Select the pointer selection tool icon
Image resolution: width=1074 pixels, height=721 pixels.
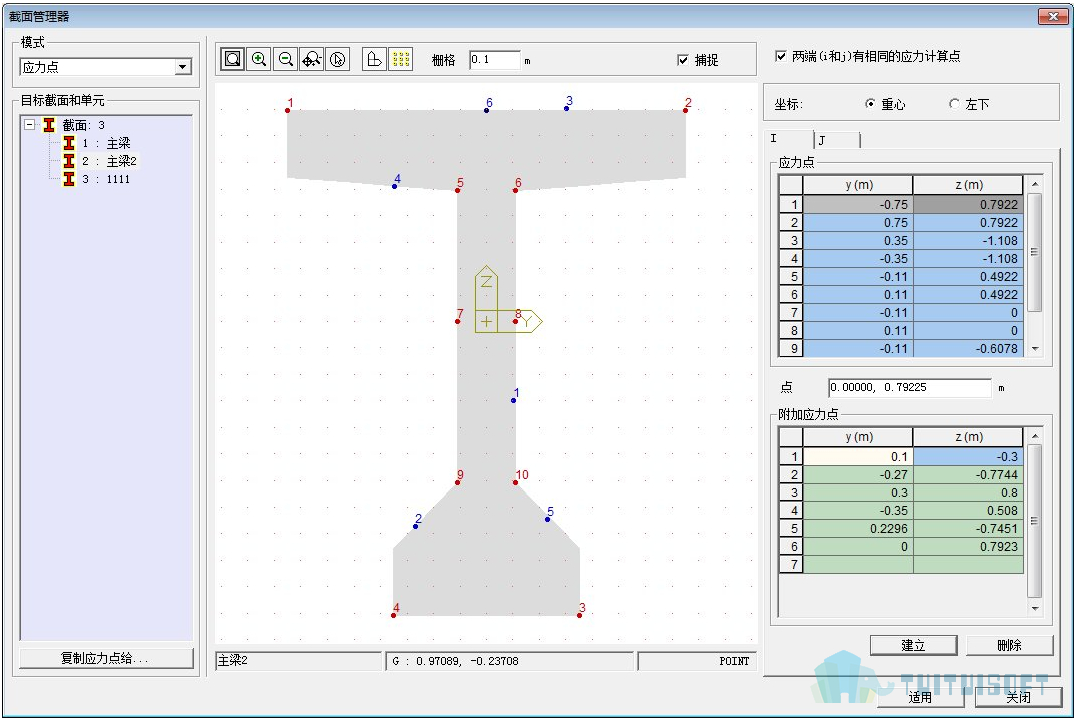click(338, 60)
